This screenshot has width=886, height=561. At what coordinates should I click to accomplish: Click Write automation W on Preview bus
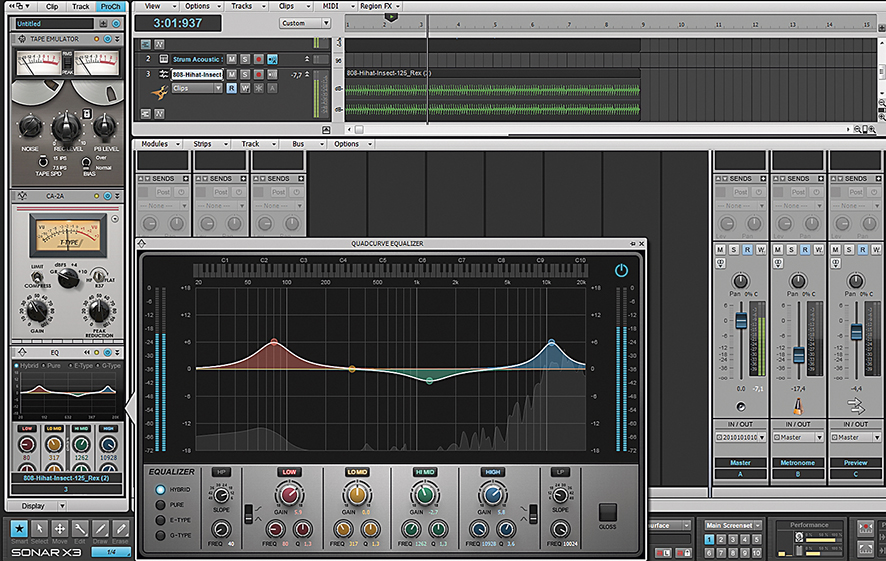(x=876, y=249)
